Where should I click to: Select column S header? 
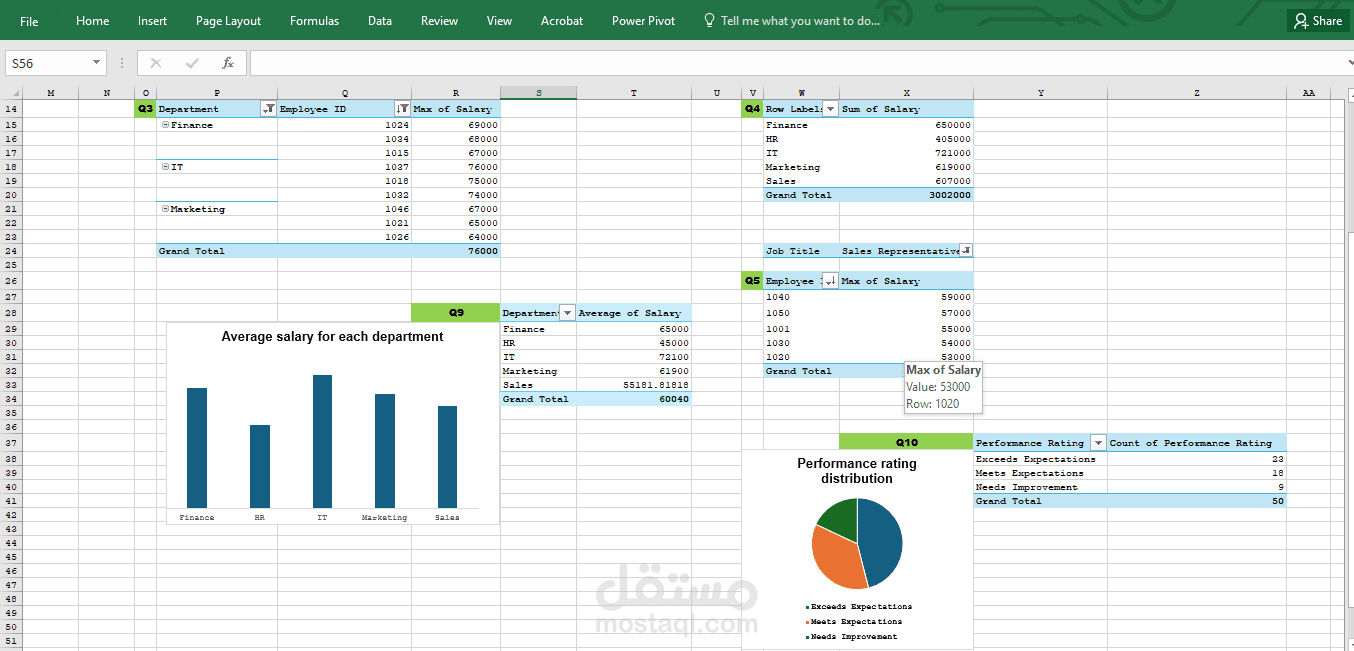[x=538, y=93]
